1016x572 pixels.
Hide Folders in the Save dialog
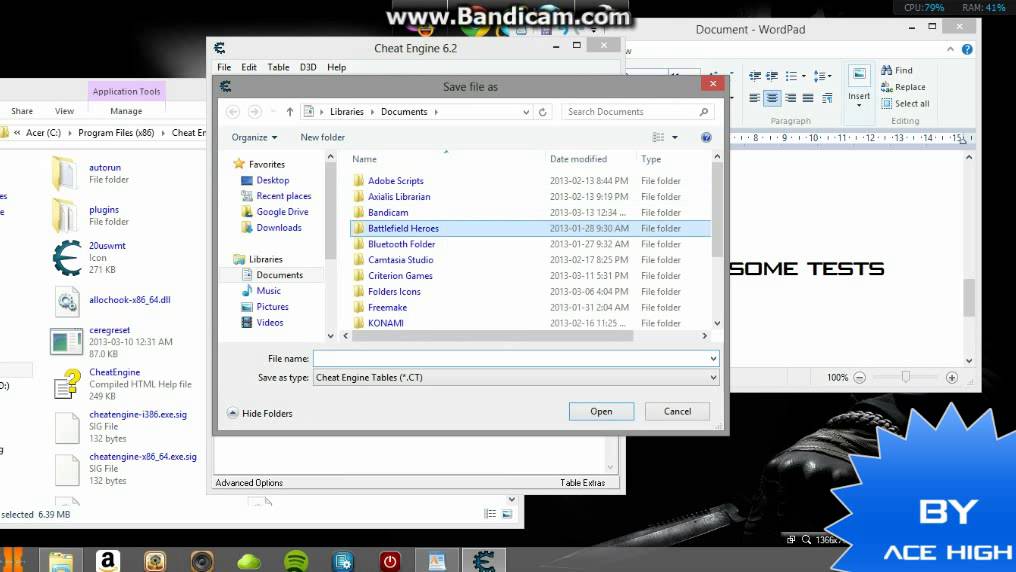(x=260, y=413)
